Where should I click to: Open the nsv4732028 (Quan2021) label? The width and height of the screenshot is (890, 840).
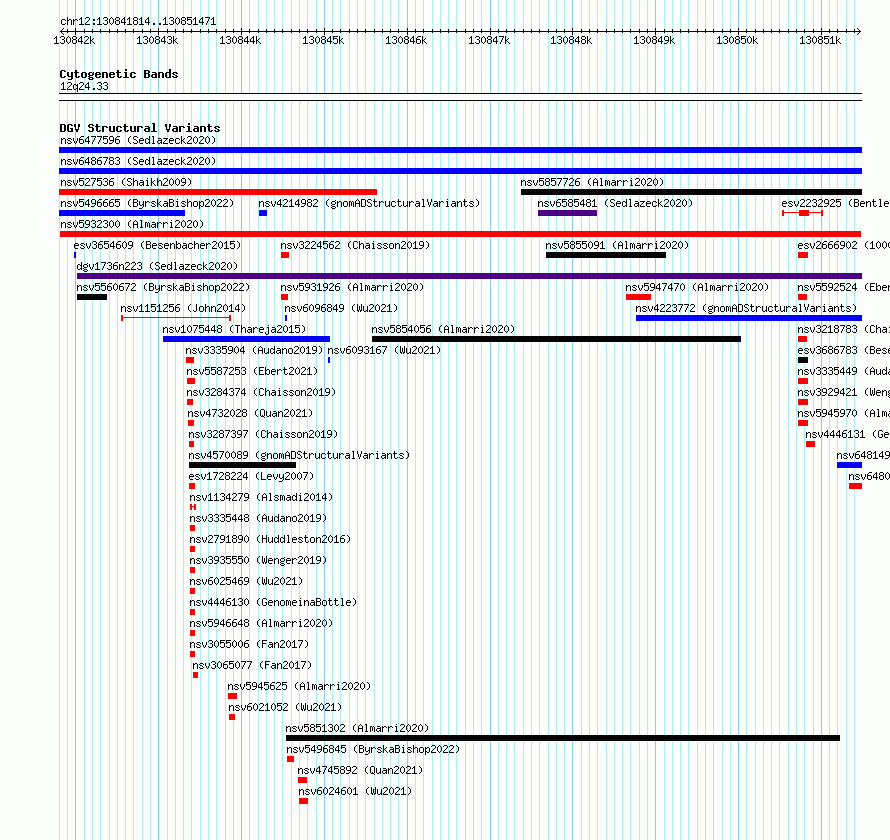point(250,413)
